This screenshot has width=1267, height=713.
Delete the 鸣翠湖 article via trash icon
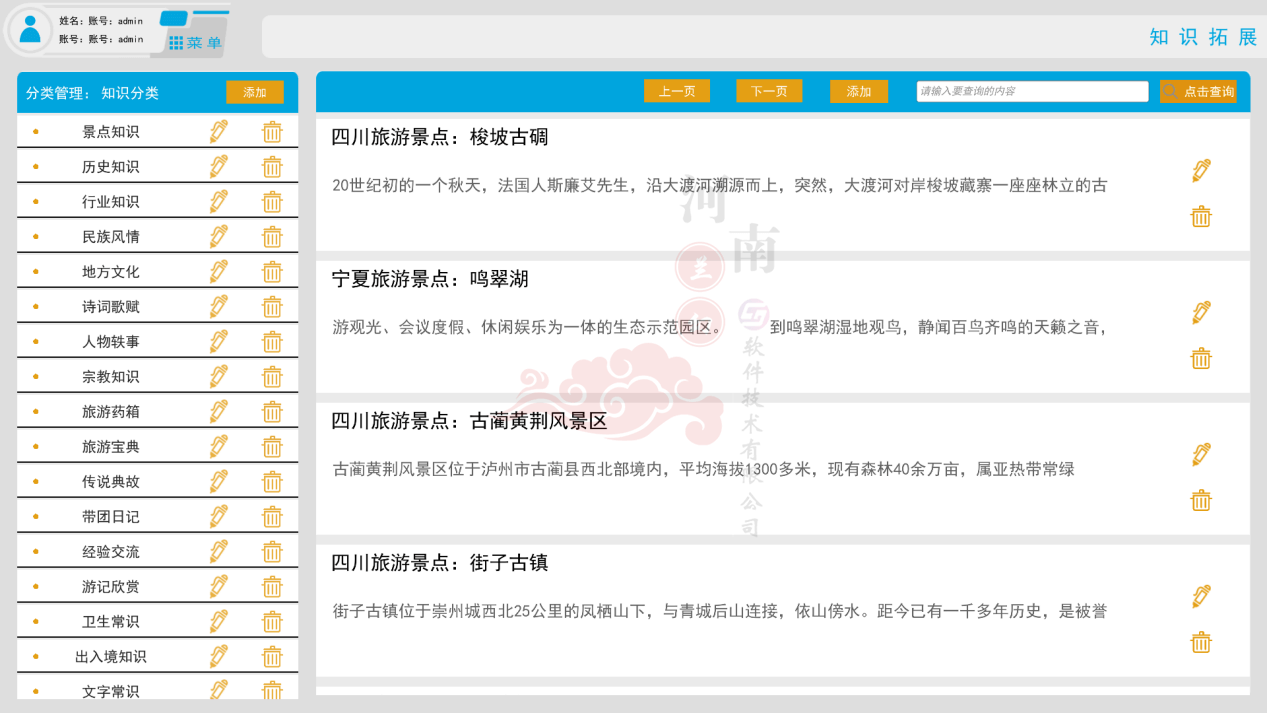click(x=1200, y=358)
